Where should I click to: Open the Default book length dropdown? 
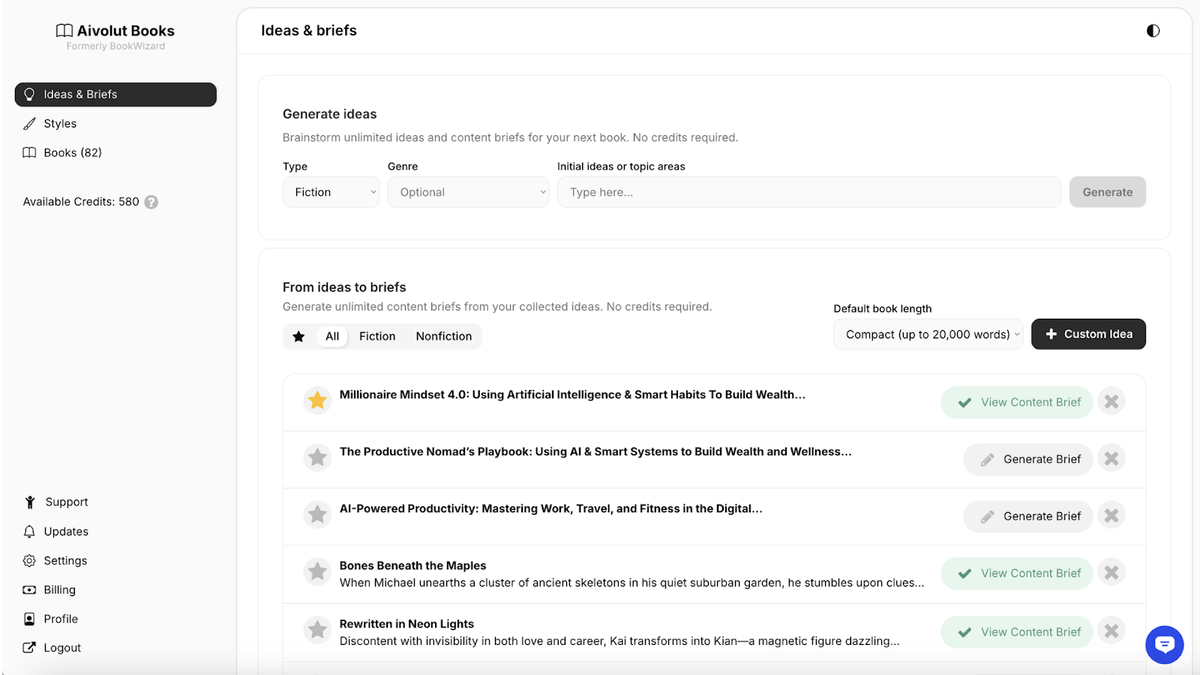929,334
